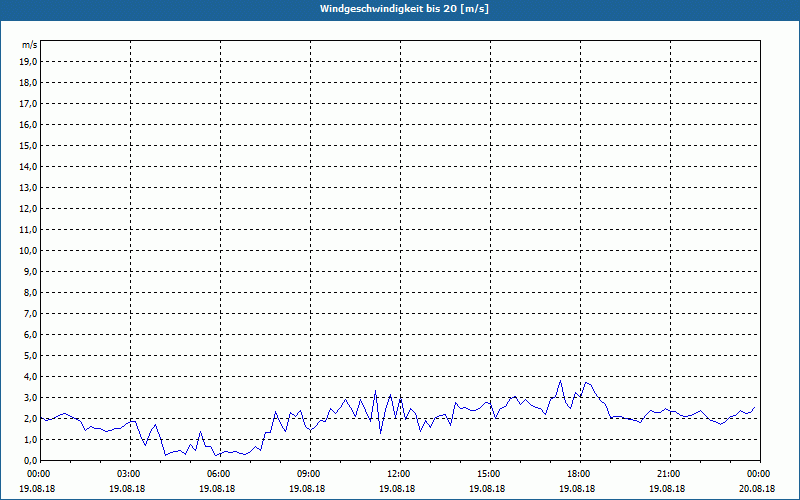Click the 11,0 y-axis label
Screen dimensions: 800x500
28,230
